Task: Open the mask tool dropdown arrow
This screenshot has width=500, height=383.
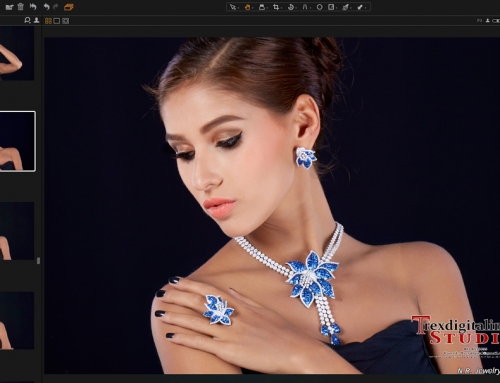Action: (336, 8)
